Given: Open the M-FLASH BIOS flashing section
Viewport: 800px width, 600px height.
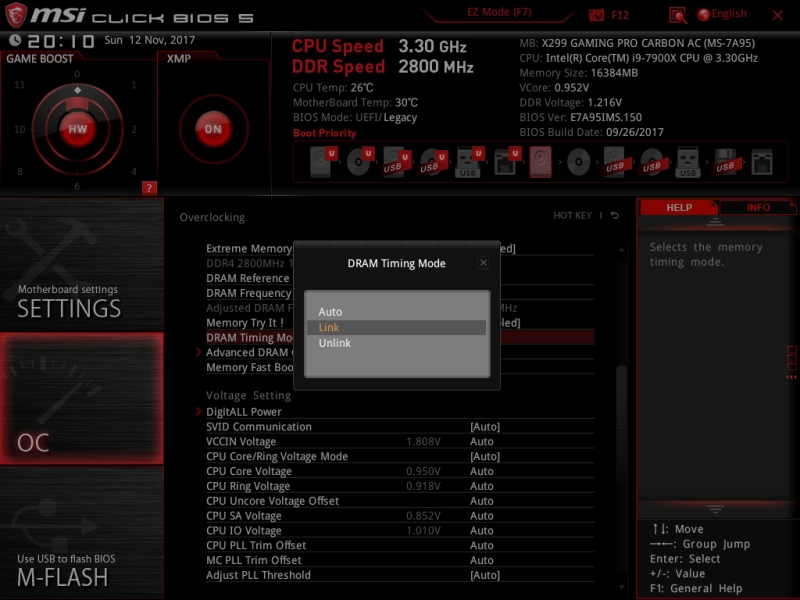Looking at the screenshot, I should [x=82, y=533].
